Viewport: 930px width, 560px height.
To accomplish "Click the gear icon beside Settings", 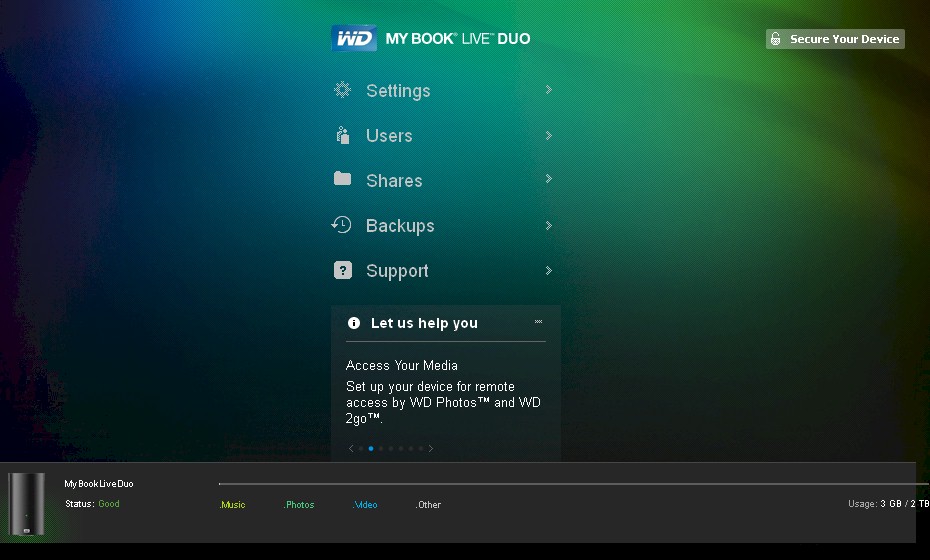I will tap(342, 90).
